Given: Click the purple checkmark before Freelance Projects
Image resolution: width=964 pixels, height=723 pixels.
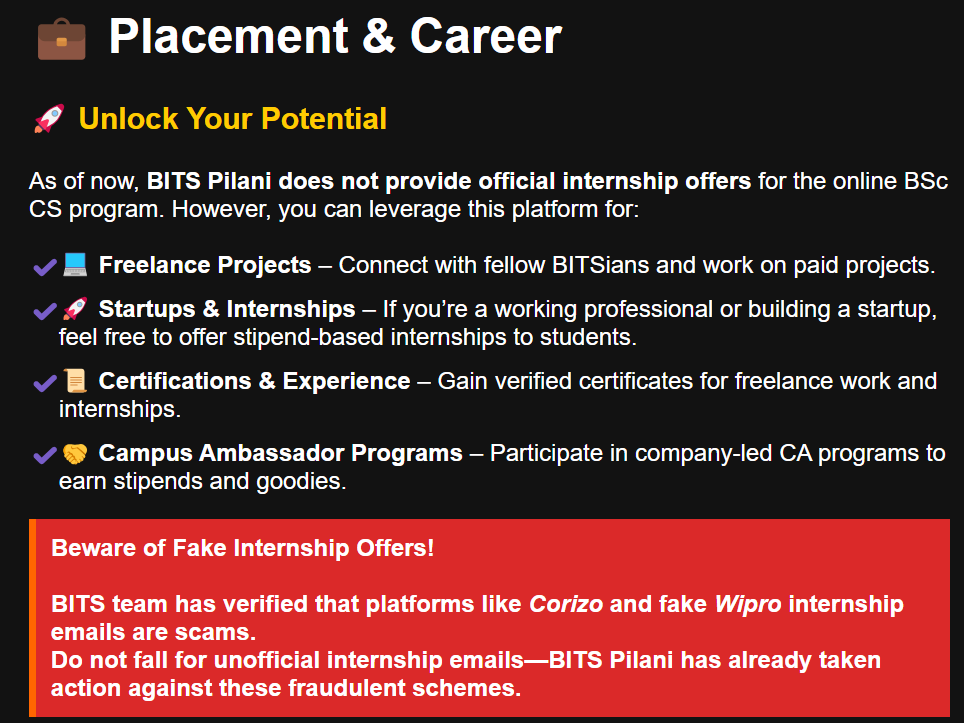Looking at the screenshot, I should (45, 267).
